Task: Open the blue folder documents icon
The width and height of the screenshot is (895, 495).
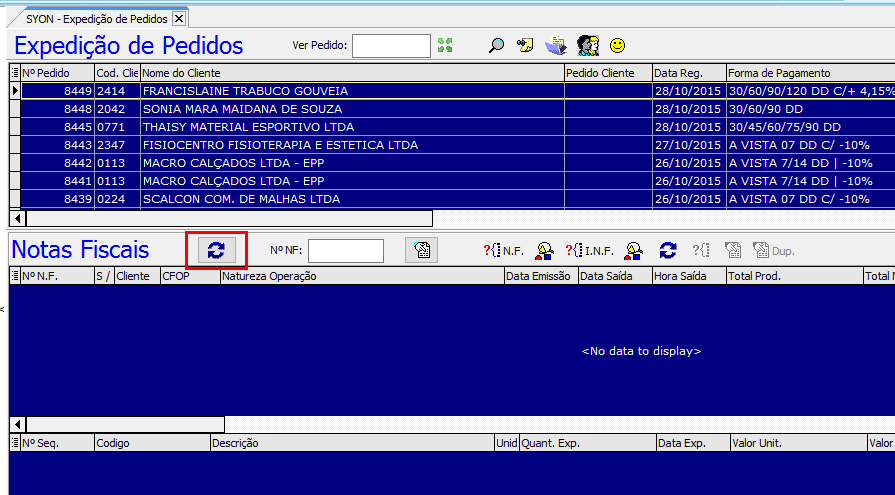Action: (x=556, y=45)
